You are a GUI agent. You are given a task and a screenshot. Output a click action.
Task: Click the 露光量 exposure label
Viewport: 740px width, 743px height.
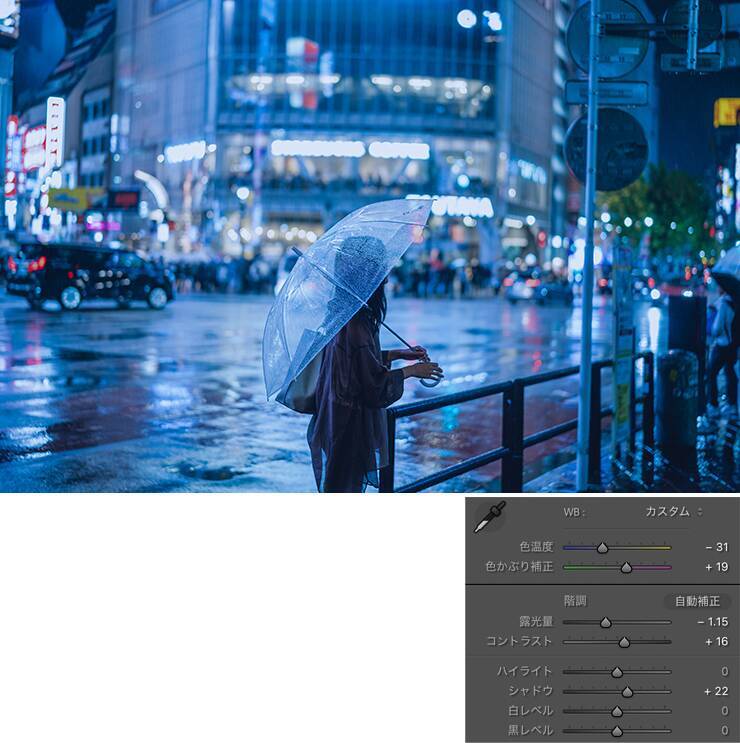coord(536,622)
